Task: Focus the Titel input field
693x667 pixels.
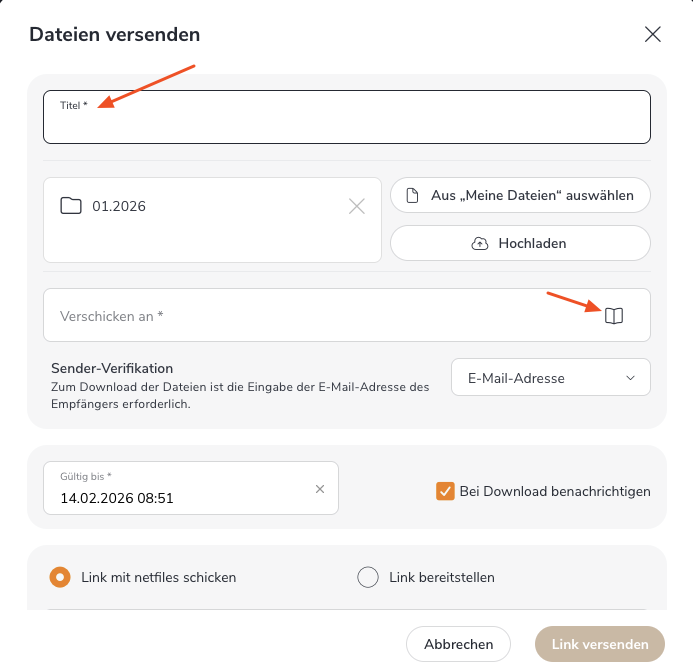Action: [x=346, y=124]
